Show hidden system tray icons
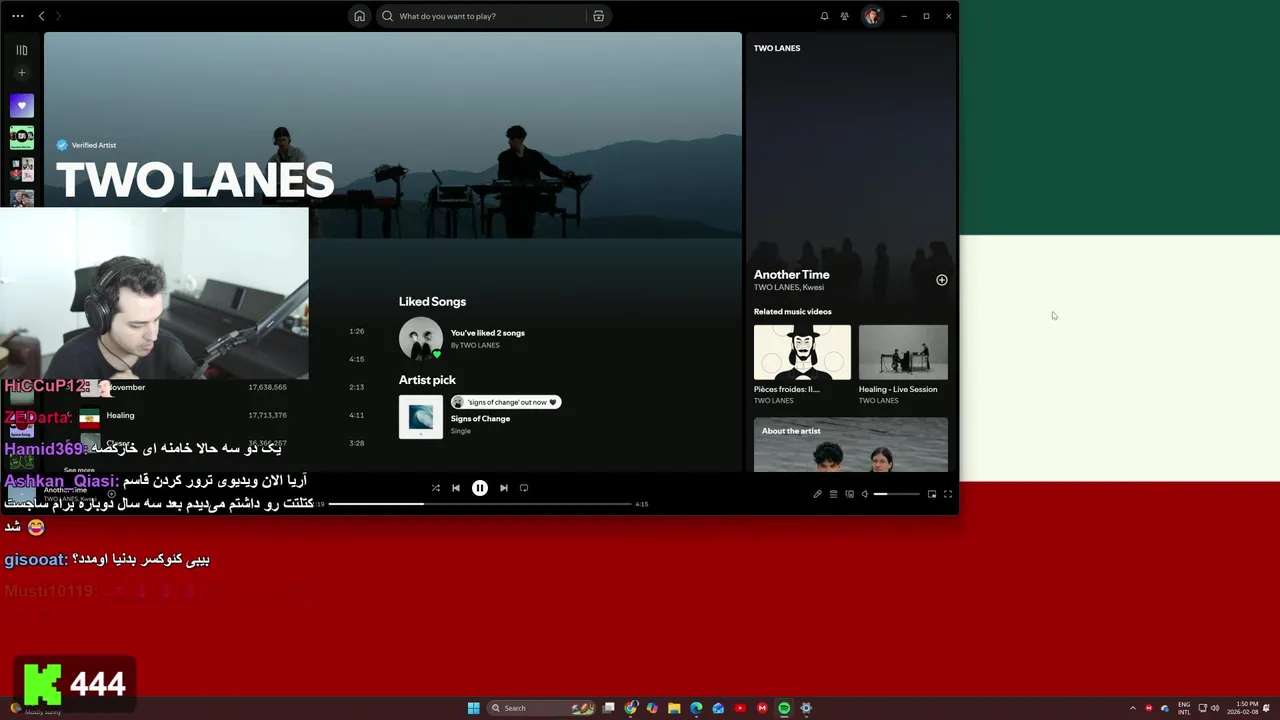This screenshot has height=720, width=1280. point(1132,708)
